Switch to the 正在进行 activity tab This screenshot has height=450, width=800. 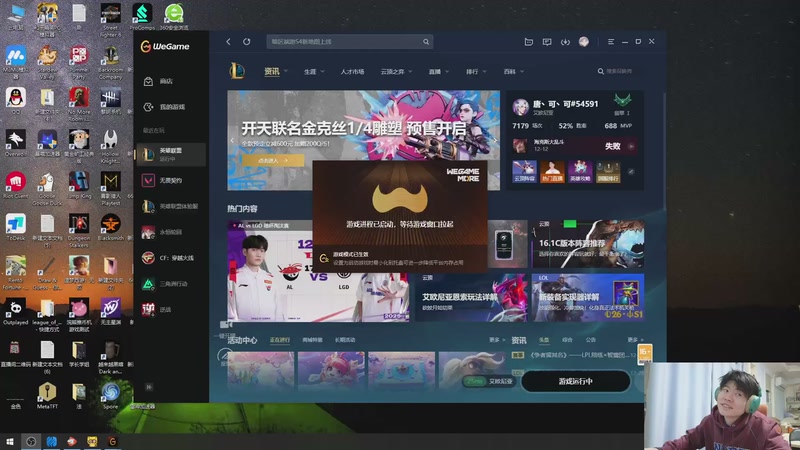[280, 340]
